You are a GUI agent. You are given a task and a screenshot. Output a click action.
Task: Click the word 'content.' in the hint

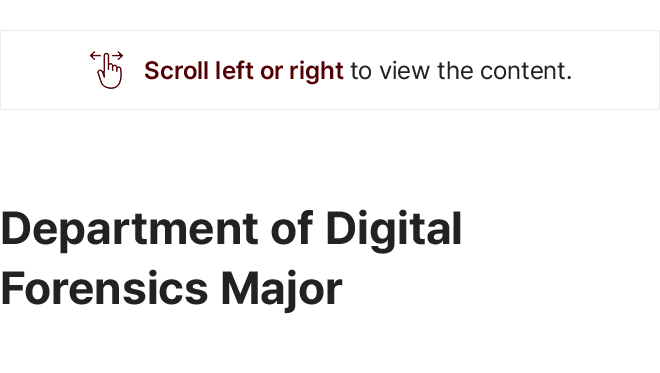pos(526,71)
